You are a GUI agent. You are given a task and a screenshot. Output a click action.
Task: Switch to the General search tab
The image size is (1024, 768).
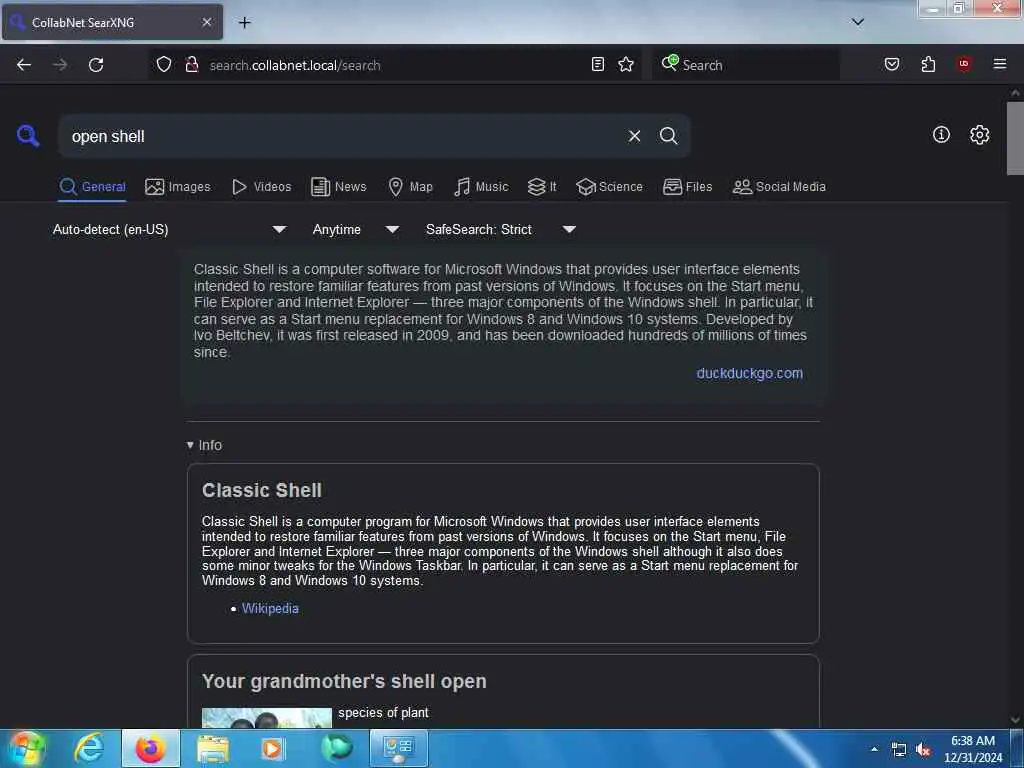point(92,187)
